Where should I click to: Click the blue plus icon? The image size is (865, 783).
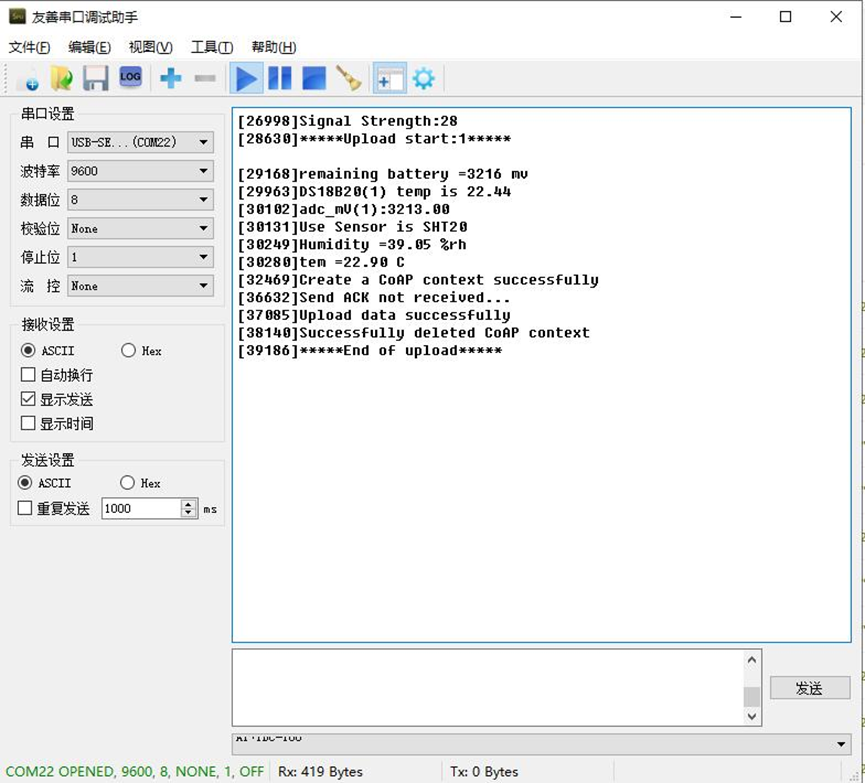click(170, 78)
